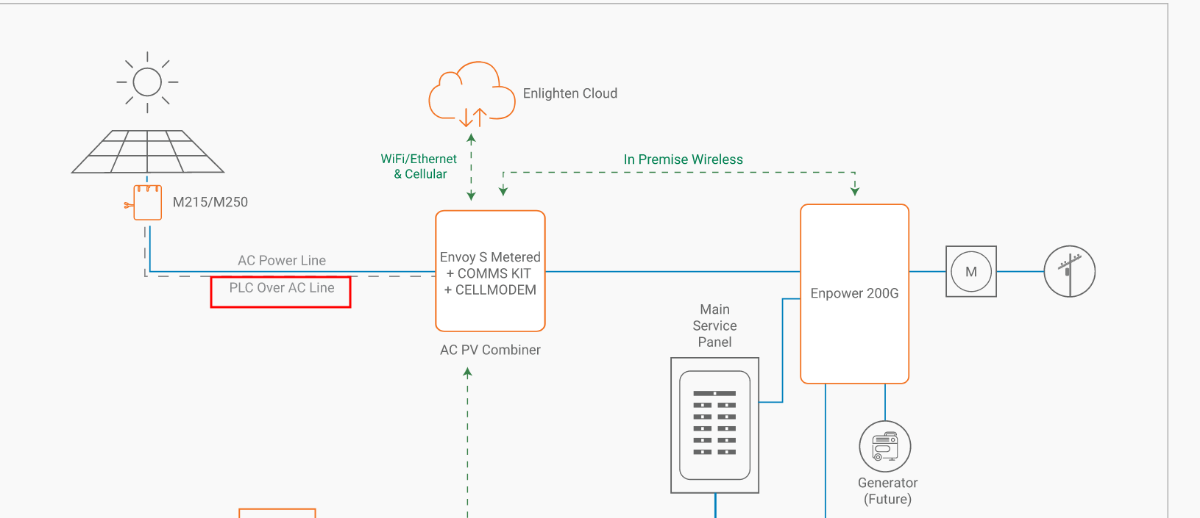This screenshot has height=518, width=1200.
Task: Select the Enlighten Cloud text label
Action: (x=570, y=93)
